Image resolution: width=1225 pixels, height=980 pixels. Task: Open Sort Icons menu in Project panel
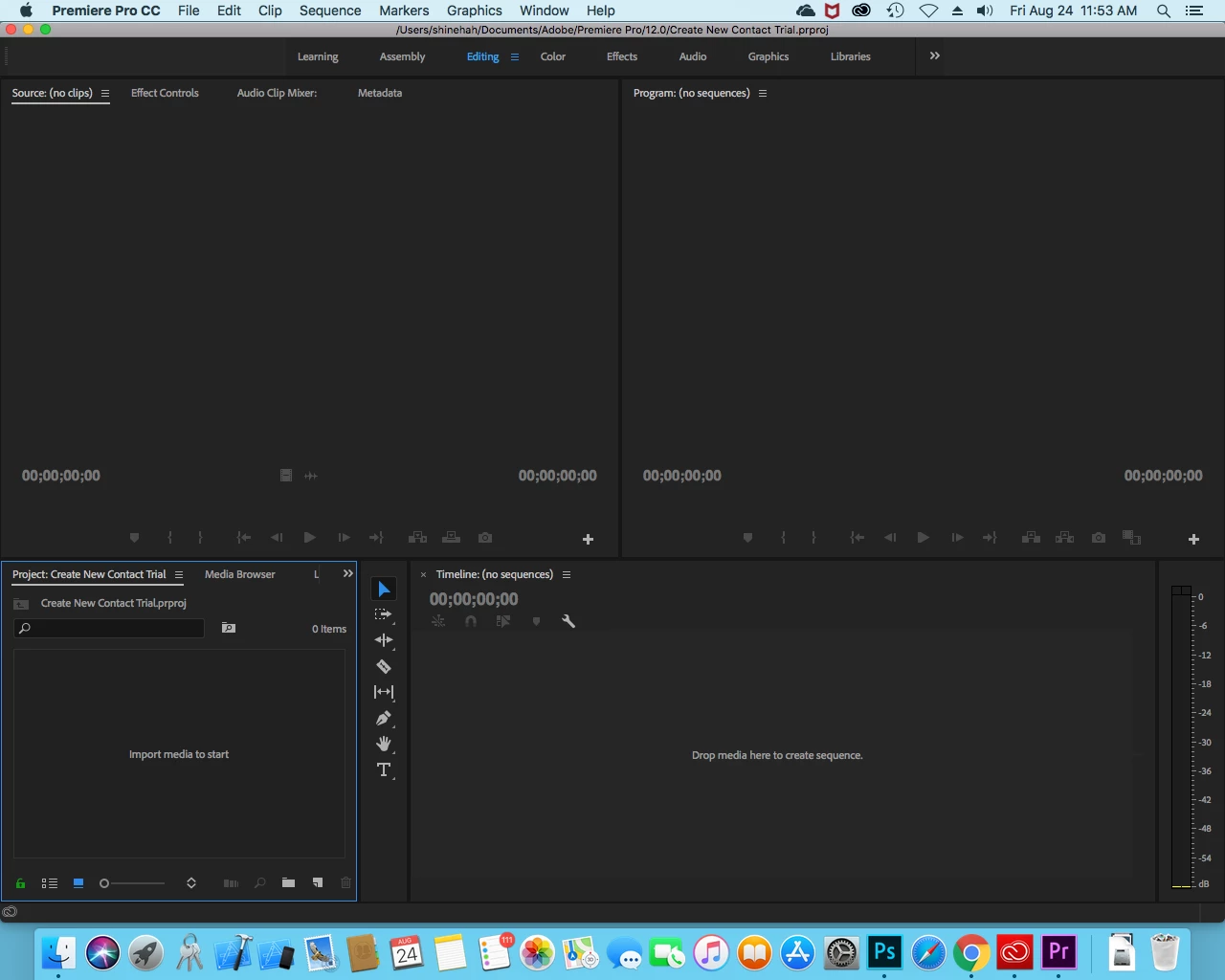(x=191, y=882)
